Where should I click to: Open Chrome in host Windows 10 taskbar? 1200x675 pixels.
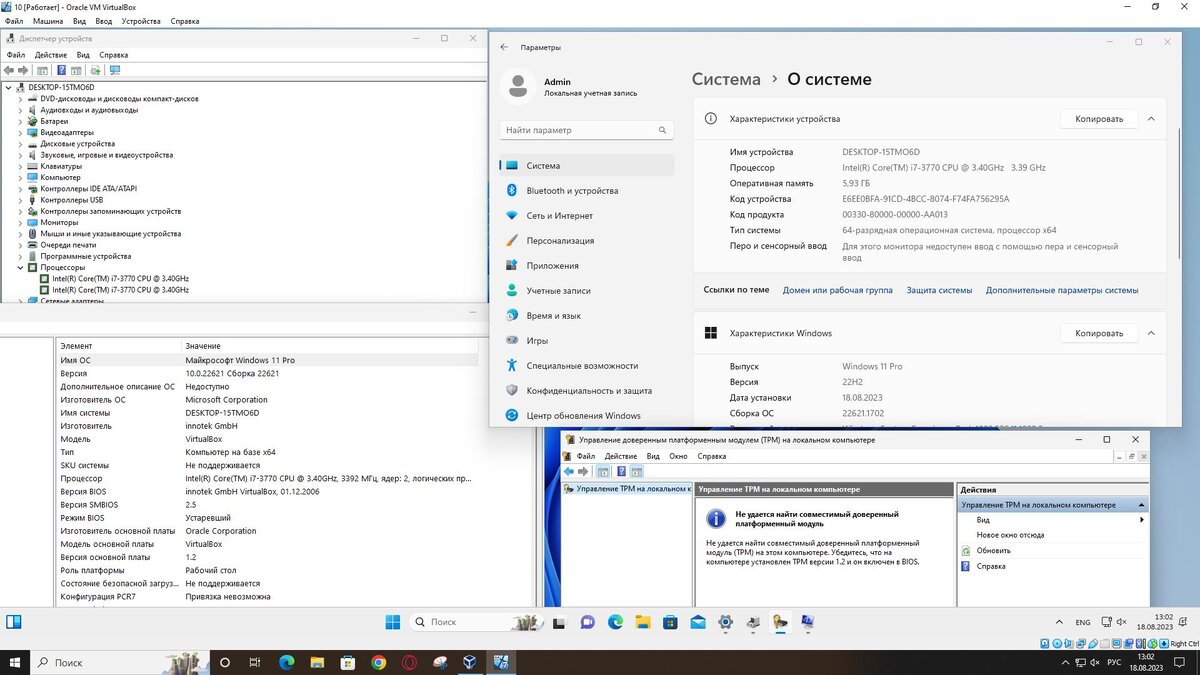pos(378,662)
